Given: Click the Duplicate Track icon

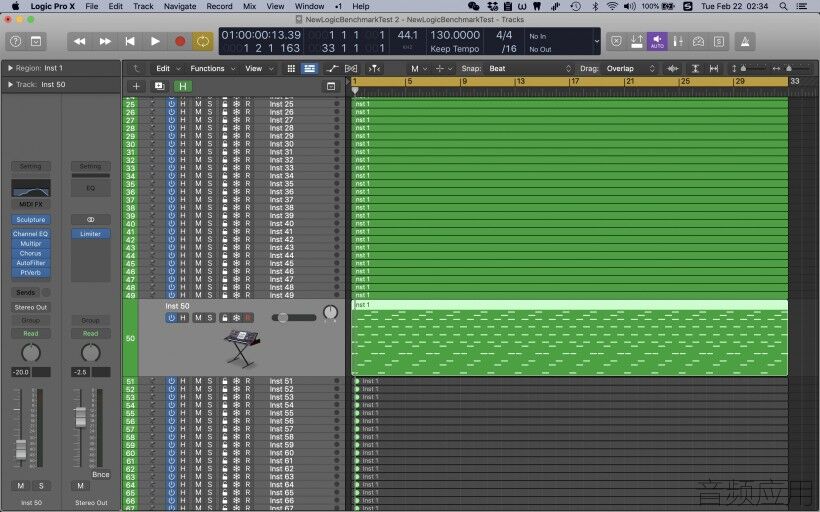Looking at the screenshot, I should coord(159,86).
